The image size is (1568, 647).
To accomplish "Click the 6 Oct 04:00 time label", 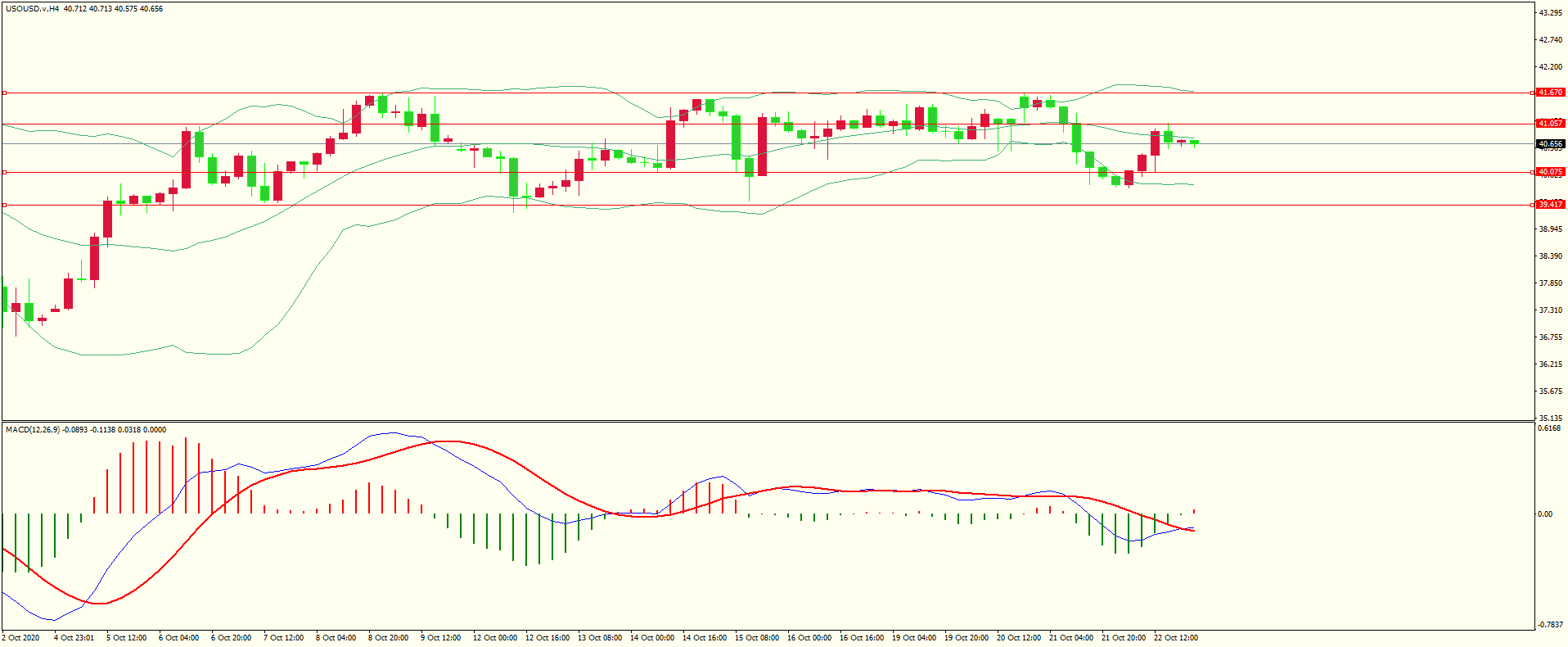I will point(179,638).
